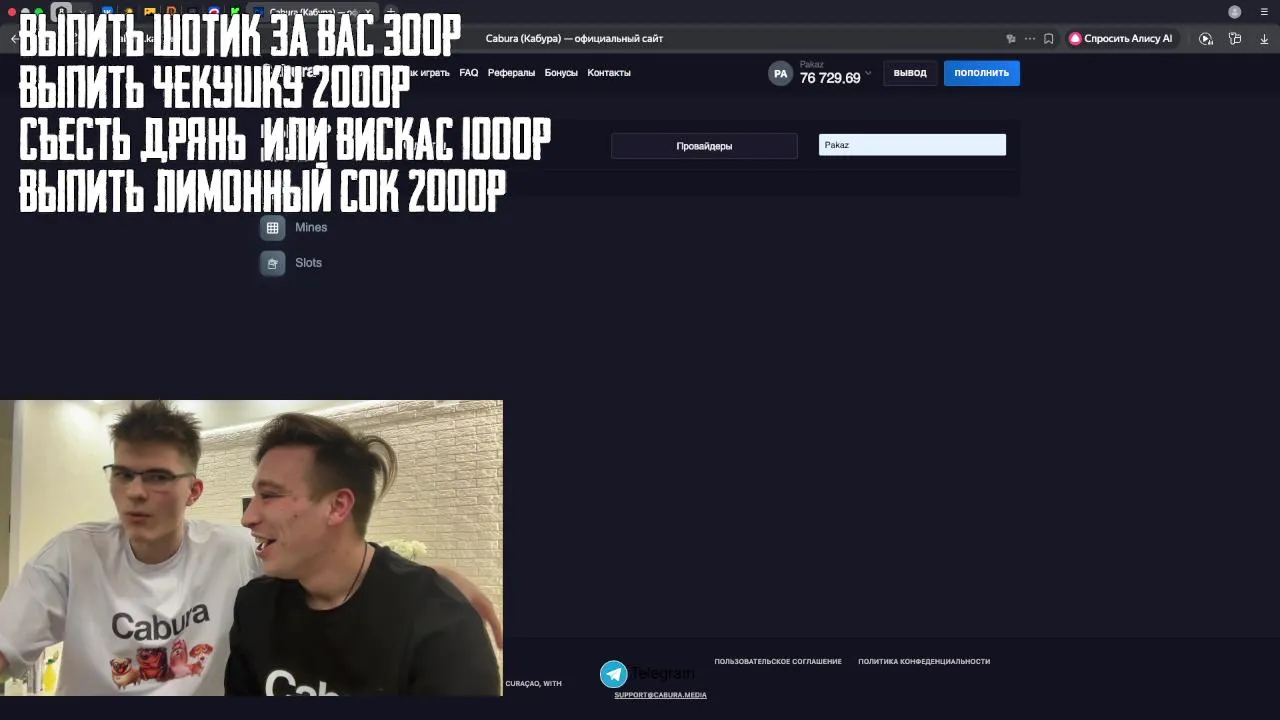
Task: Open the browser profile avatar
Action: click(x=1235, y=12)
